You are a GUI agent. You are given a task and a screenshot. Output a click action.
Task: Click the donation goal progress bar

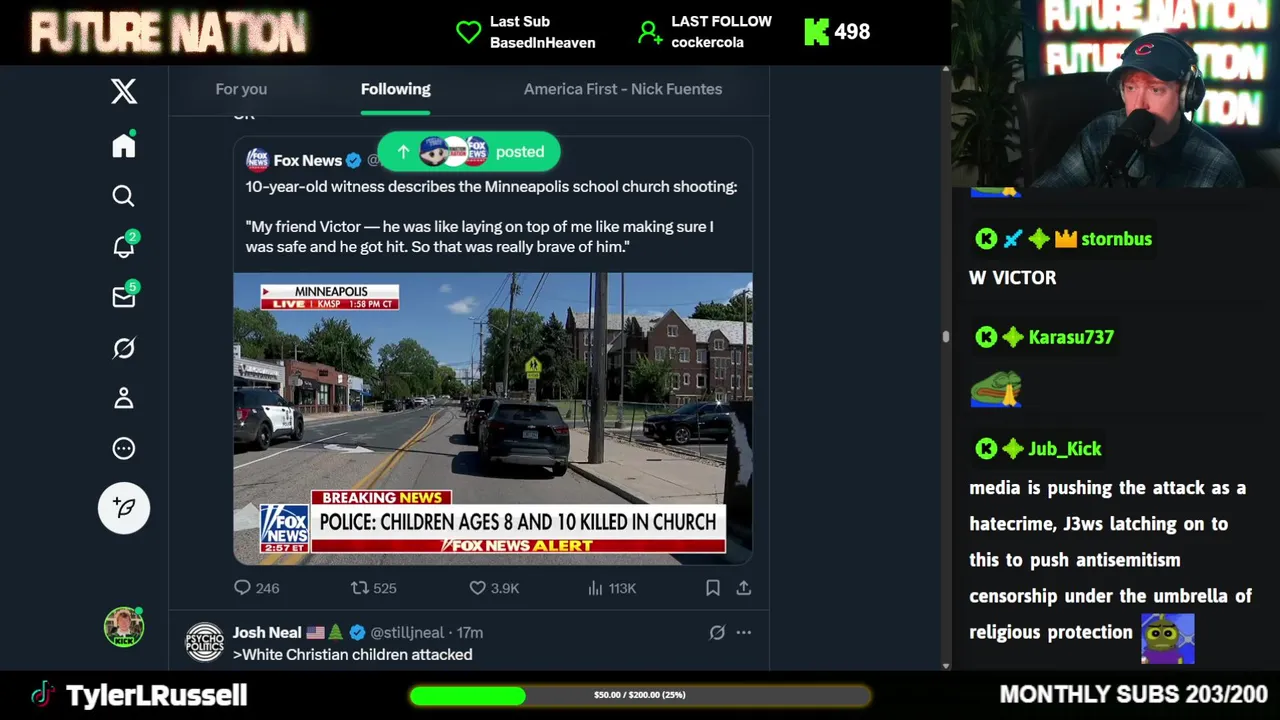tap(640, 695)
